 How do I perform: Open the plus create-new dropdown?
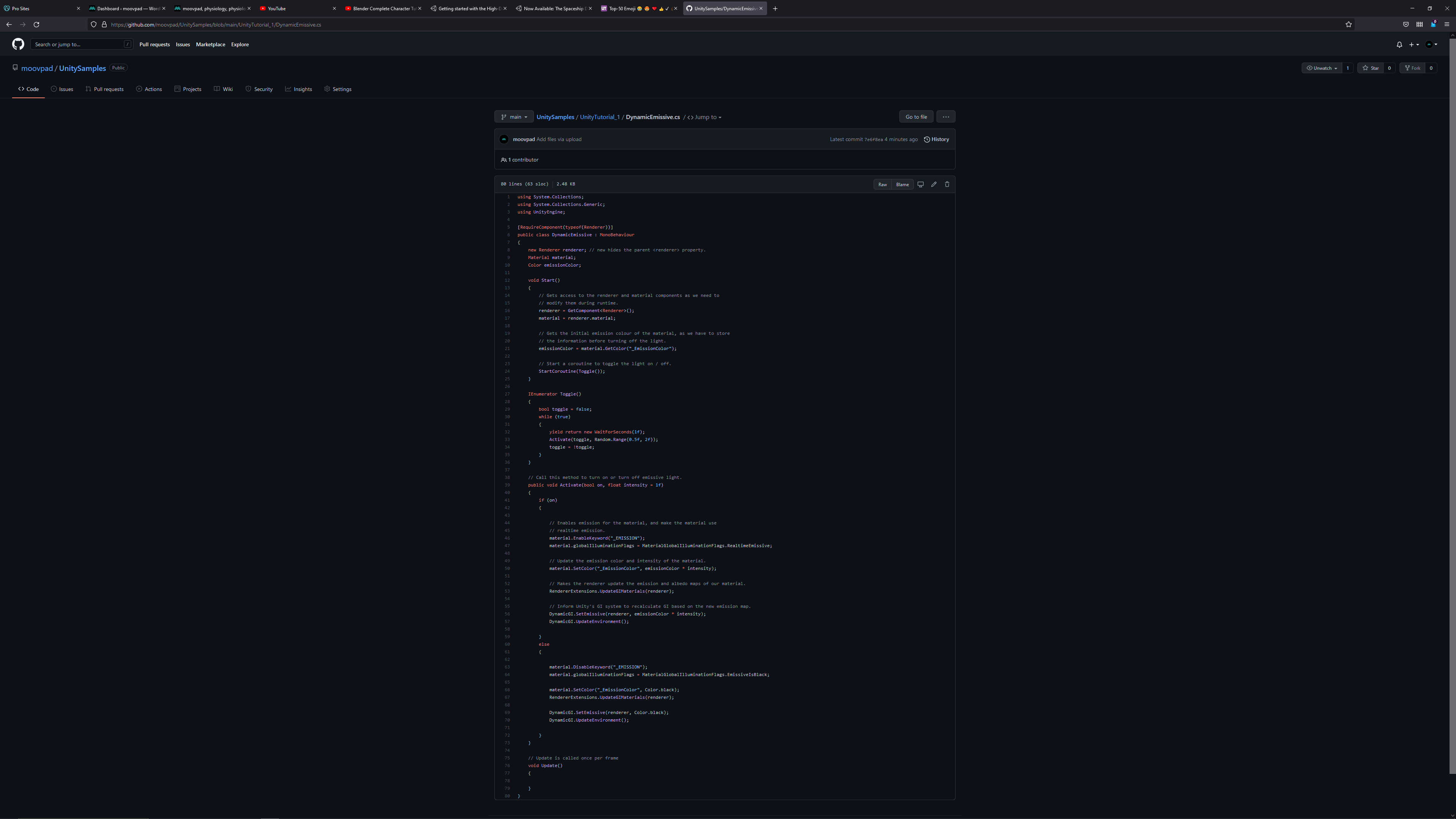pos(1414,45)
